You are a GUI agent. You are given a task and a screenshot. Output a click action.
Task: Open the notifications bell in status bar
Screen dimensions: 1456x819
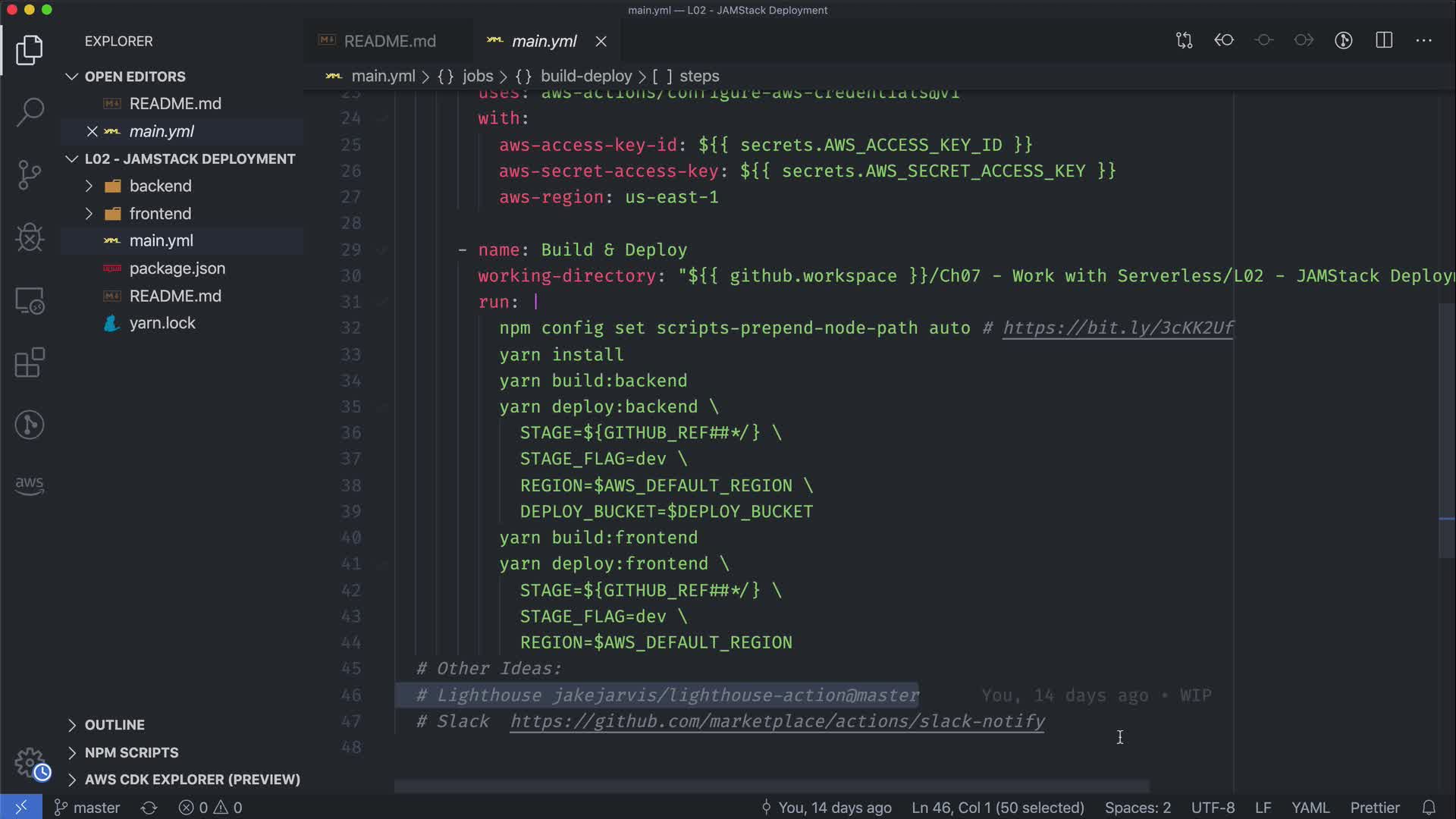1429,808
